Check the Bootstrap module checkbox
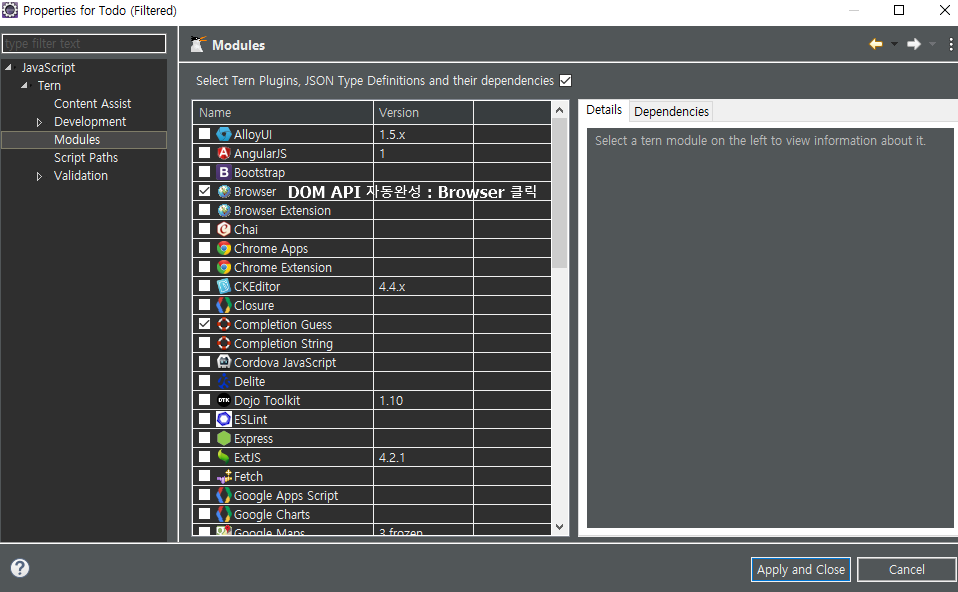Image resolution: width=958 pixels, height=592 pixels. point(205,172)
